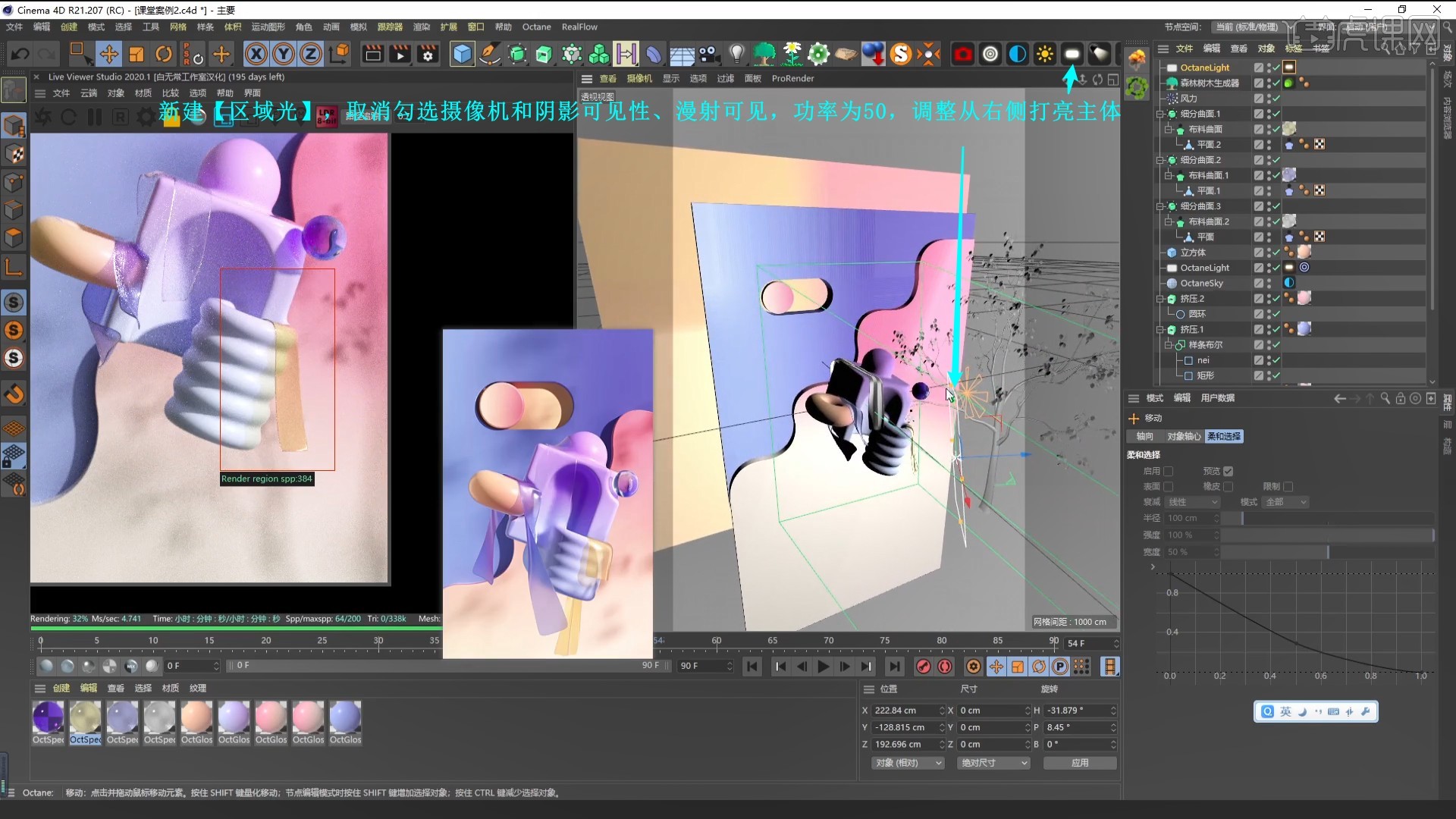This screenshot has height=819, width=1456.
Task: Open the render settings clapper-gear icon
Action: click(428, 54)
